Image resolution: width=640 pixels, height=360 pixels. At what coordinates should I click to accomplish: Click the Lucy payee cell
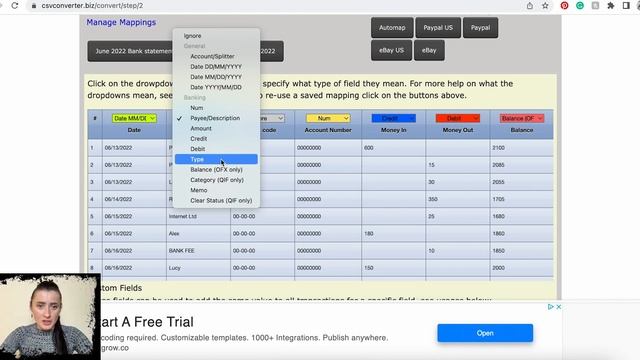[x=198, y=268]
